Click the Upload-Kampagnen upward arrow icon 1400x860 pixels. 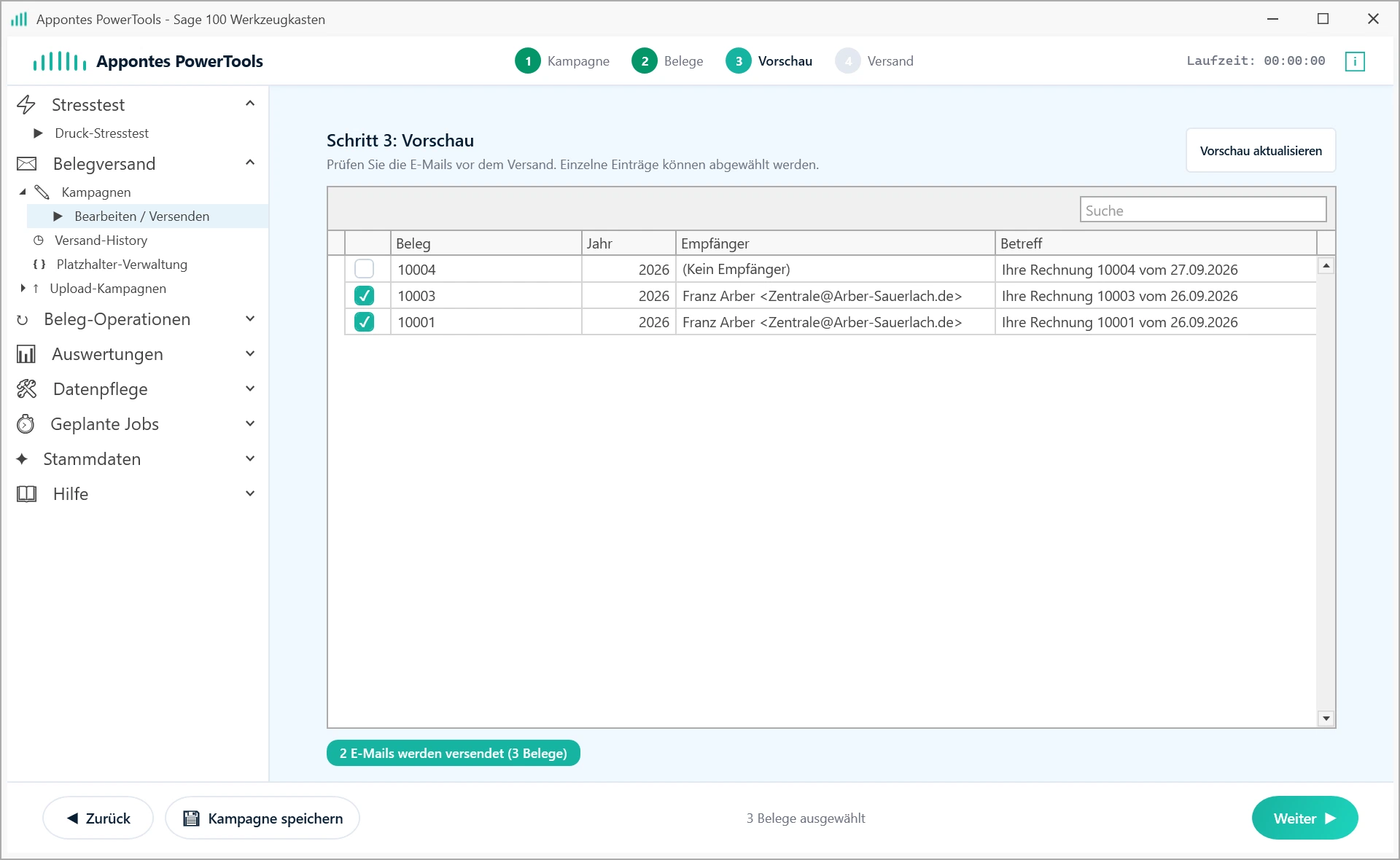point(36,289)
